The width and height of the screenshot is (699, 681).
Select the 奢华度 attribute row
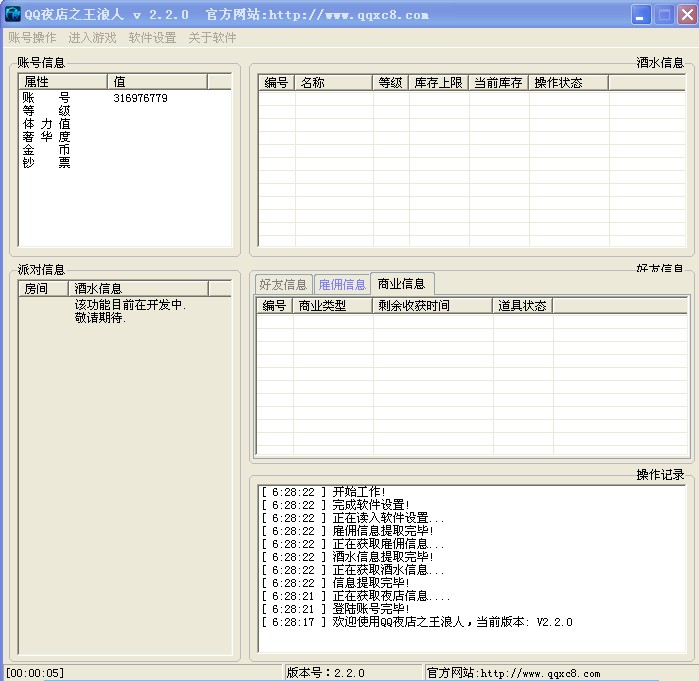(46, 136)
